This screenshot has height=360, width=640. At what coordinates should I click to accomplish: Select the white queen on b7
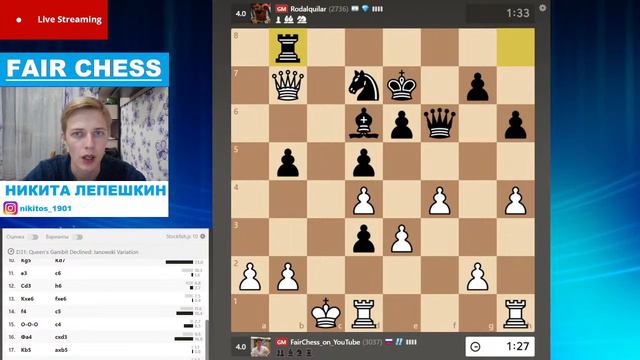pyautogui.click(x=288, y=85)
